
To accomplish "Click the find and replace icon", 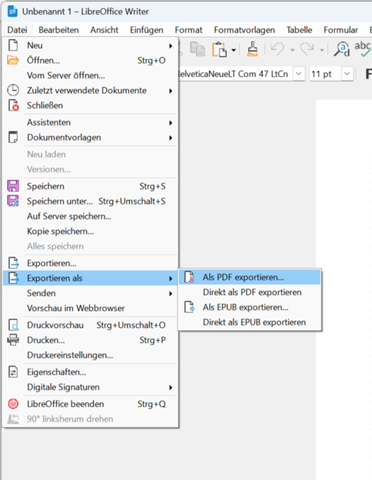I will point(342,49).
